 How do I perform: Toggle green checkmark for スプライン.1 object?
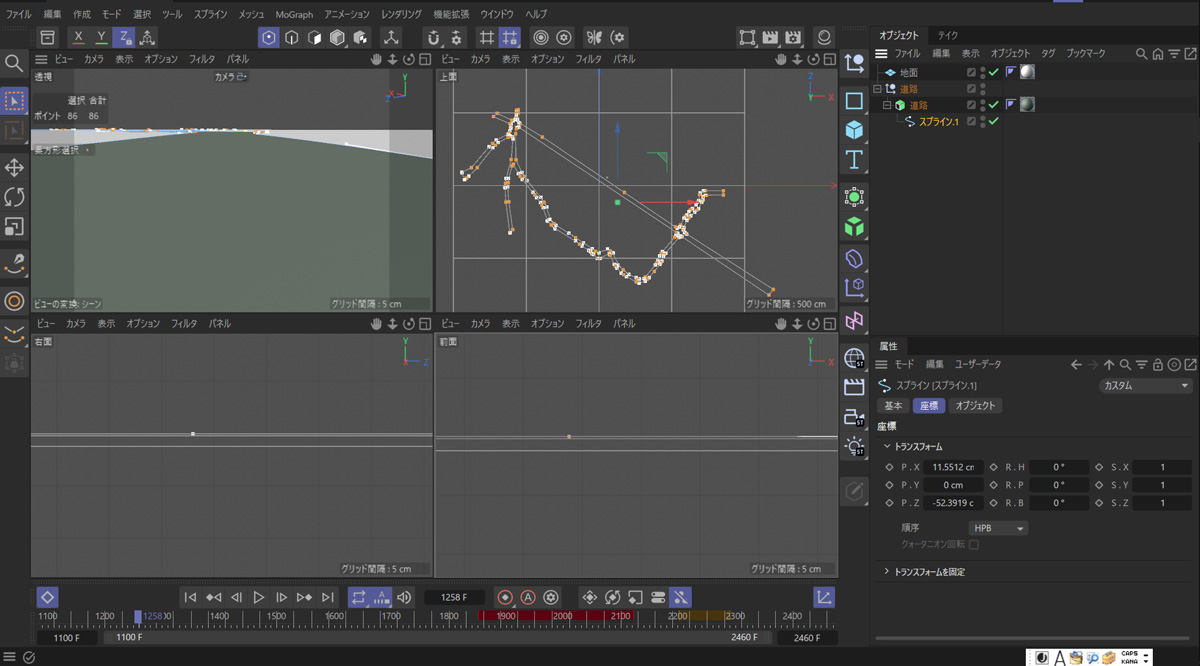(993, 122)
